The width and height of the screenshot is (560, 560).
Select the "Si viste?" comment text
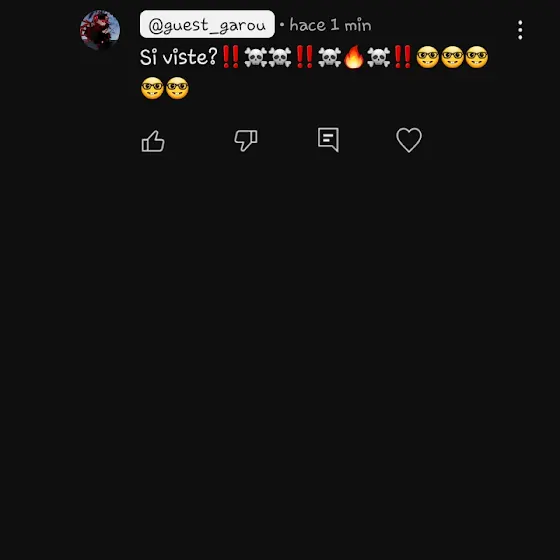click(179, 57)
